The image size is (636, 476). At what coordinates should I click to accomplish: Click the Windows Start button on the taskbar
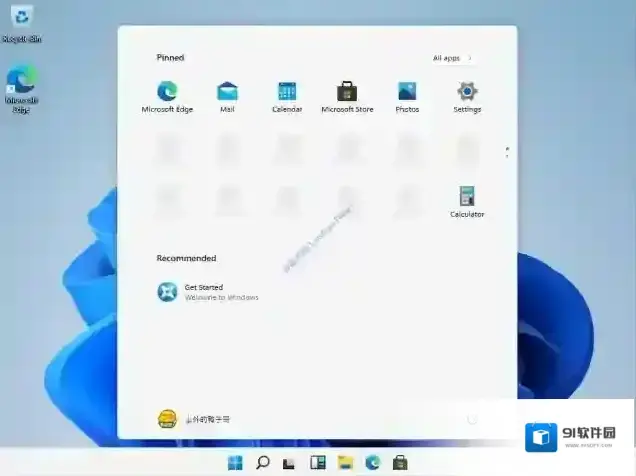pyautogui.click(x=235, y=462)
